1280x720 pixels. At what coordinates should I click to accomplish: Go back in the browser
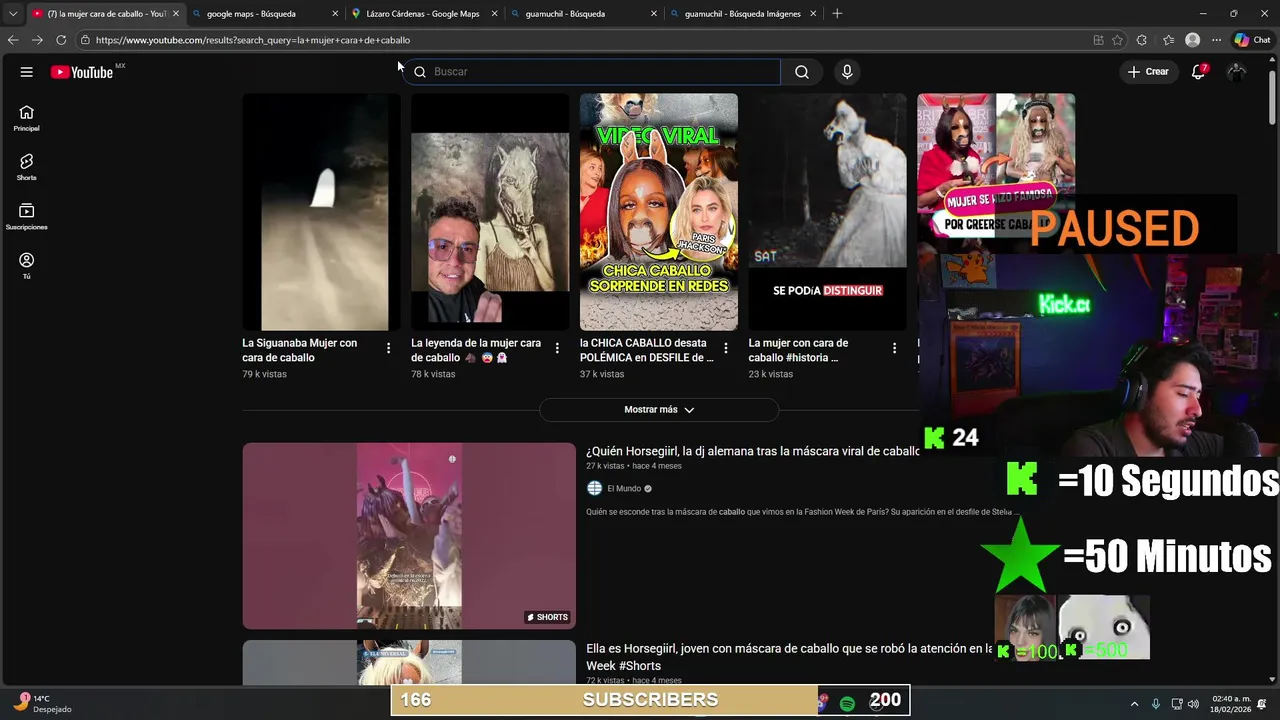tap(12, 40)
